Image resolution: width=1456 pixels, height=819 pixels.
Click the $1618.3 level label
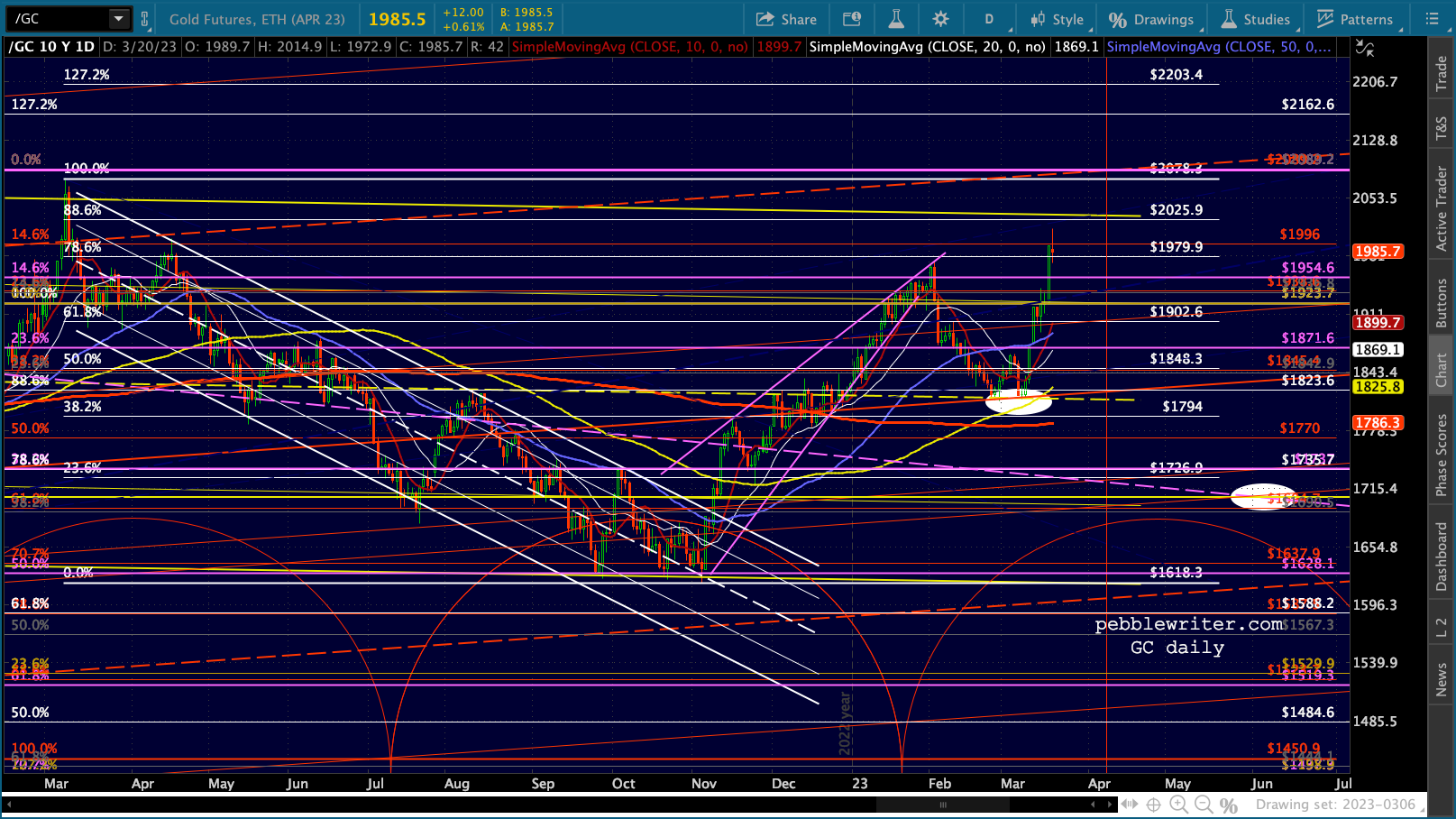pyautogui.click(x=1176, y=573)
